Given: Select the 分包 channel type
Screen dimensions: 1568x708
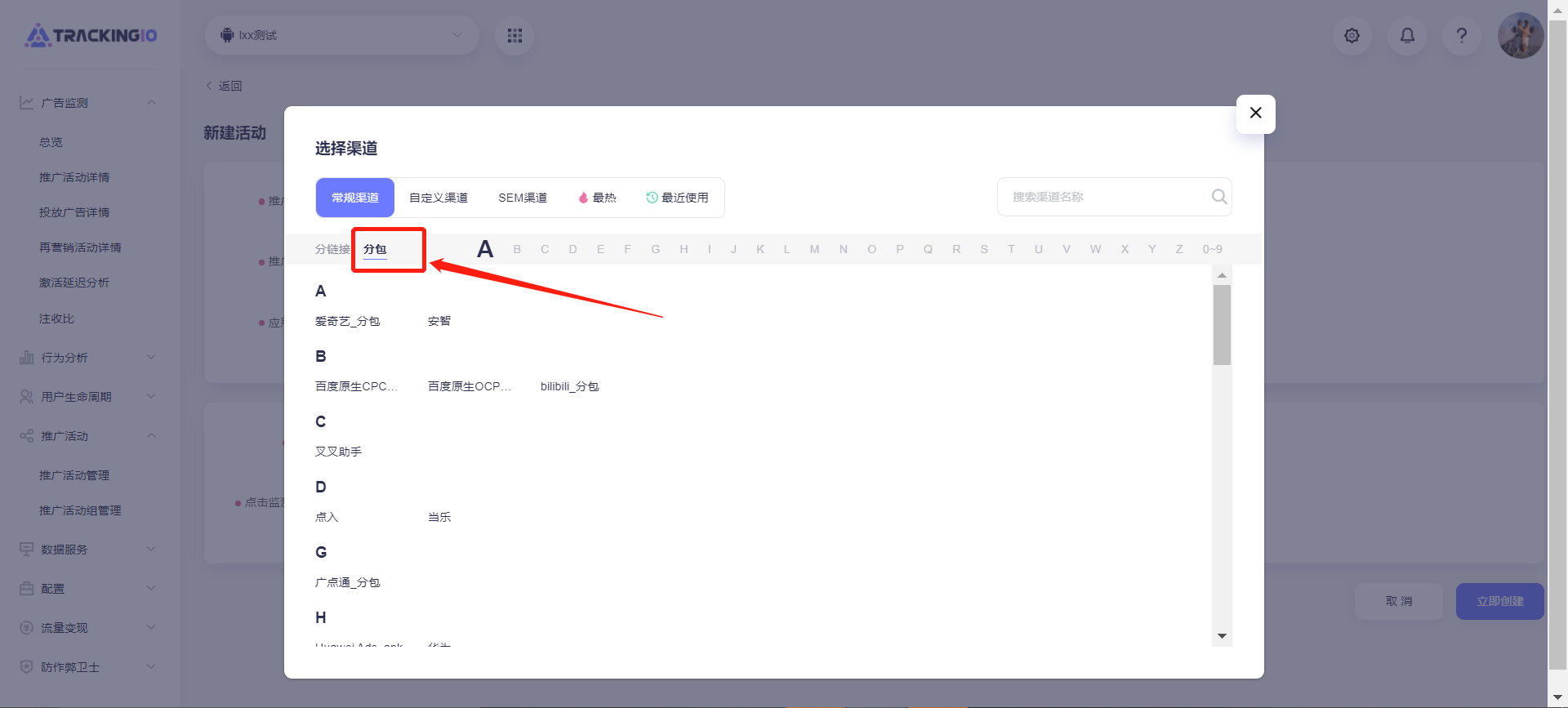Looking at the screenshot, I should click(375, 249).
